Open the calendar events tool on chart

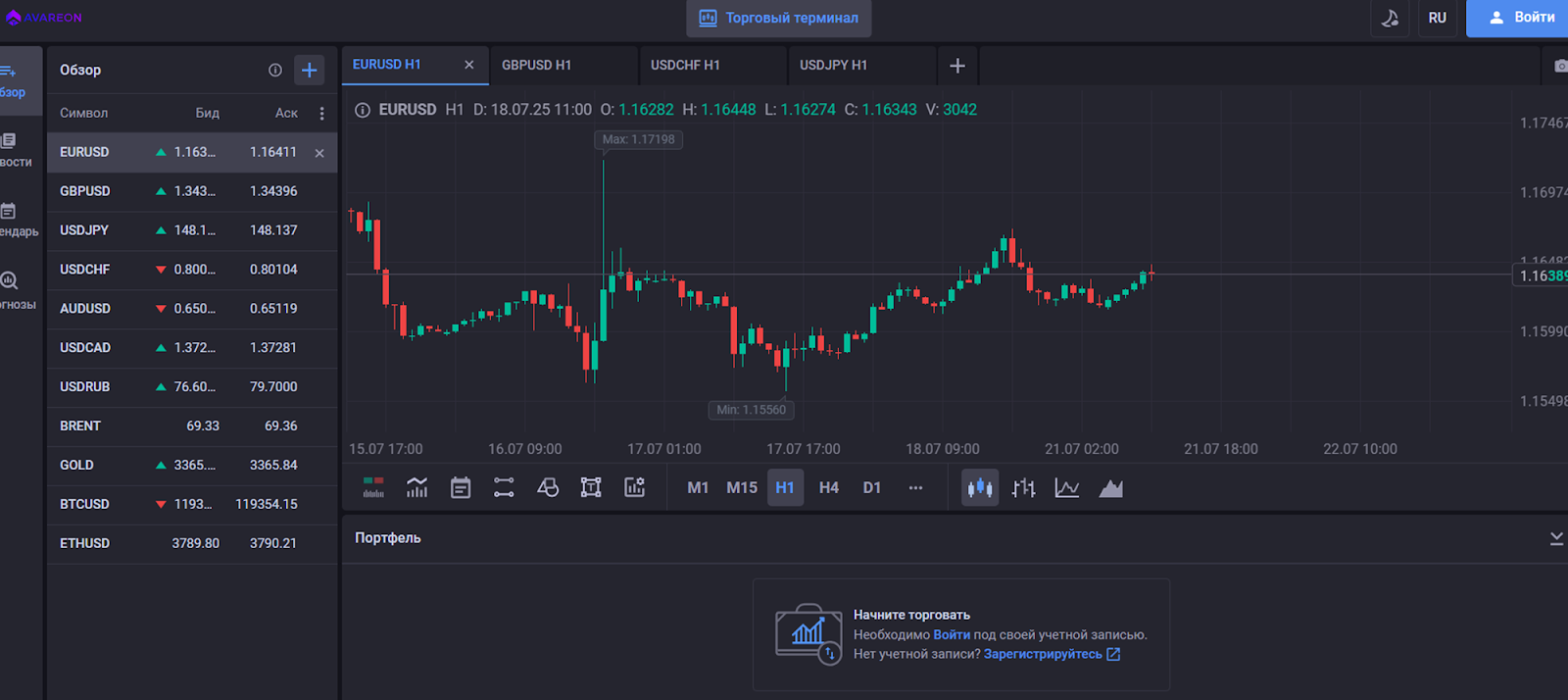tap(461, 487)
